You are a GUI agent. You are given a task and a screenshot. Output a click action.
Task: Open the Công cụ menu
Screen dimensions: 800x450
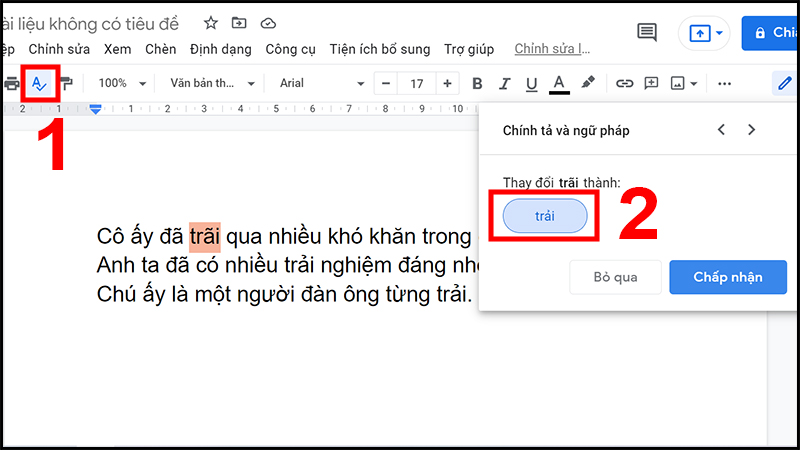(290, 49)
